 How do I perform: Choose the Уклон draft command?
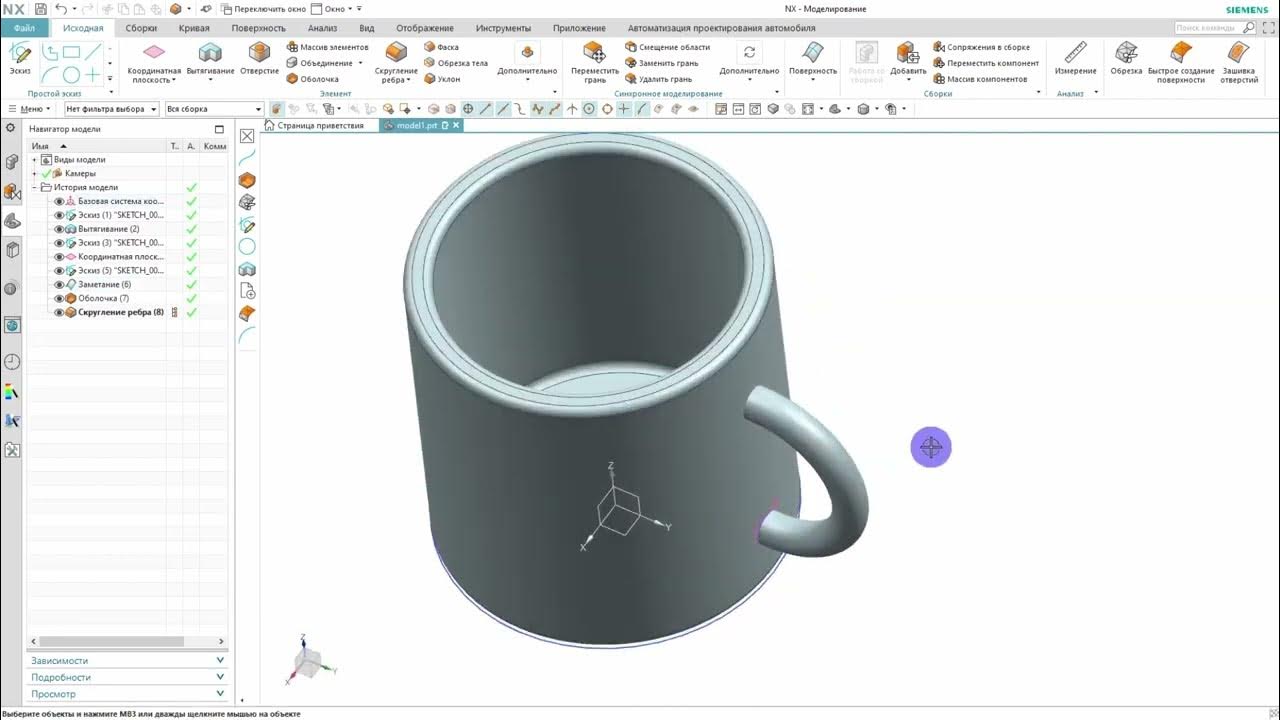tap(442, 79)
